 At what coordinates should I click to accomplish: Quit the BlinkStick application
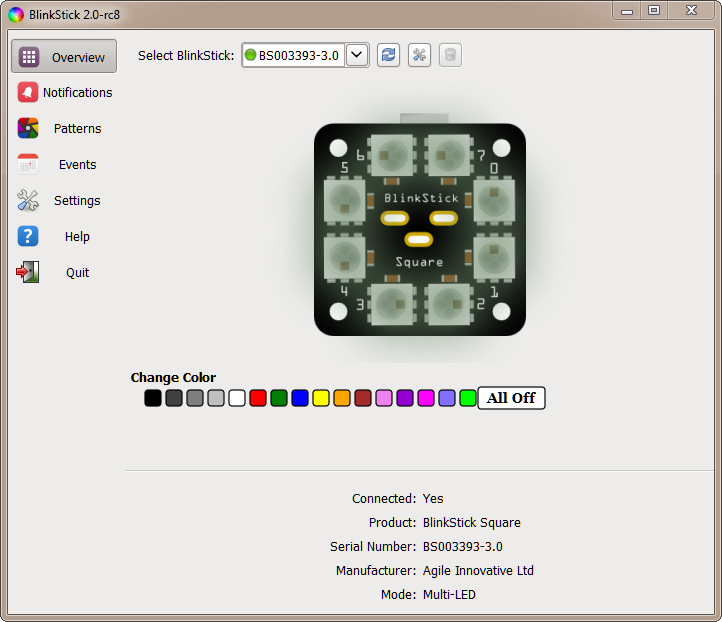pos(64,273)
